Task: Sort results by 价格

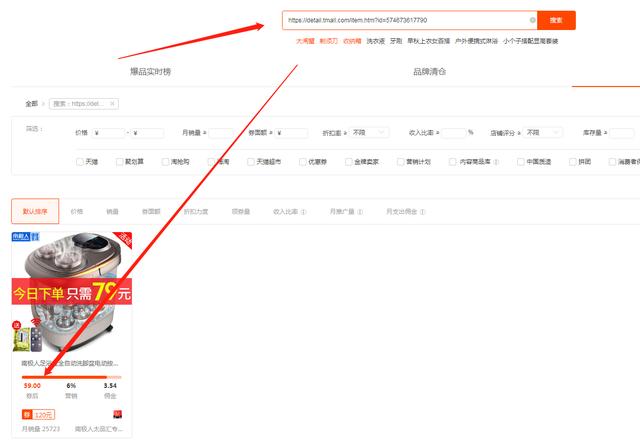Action: [77, 212]
